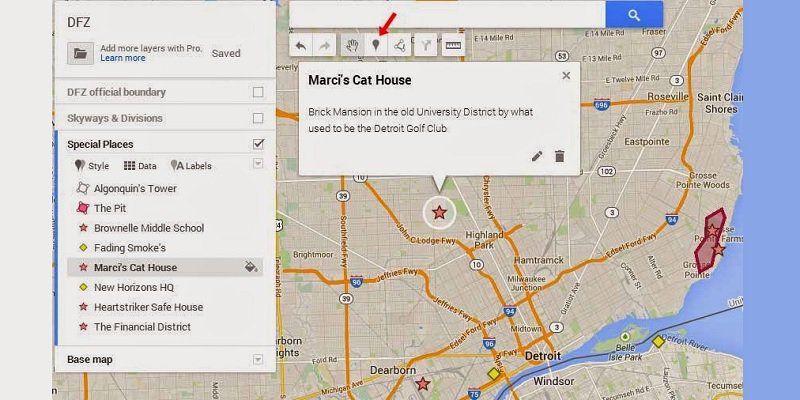Click the Base map label

point(90,360)
